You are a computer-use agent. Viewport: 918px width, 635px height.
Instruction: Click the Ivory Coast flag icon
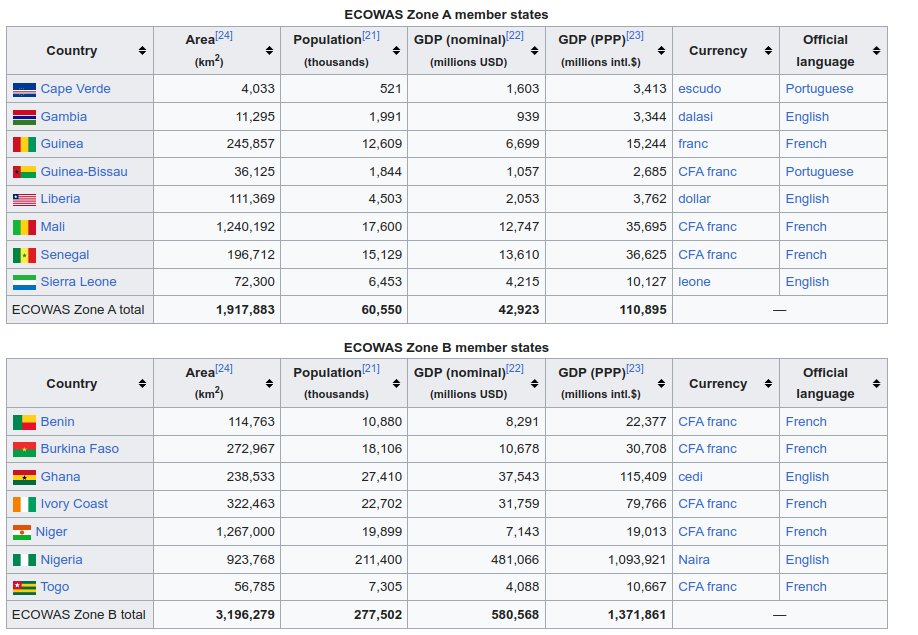[24, 504]
